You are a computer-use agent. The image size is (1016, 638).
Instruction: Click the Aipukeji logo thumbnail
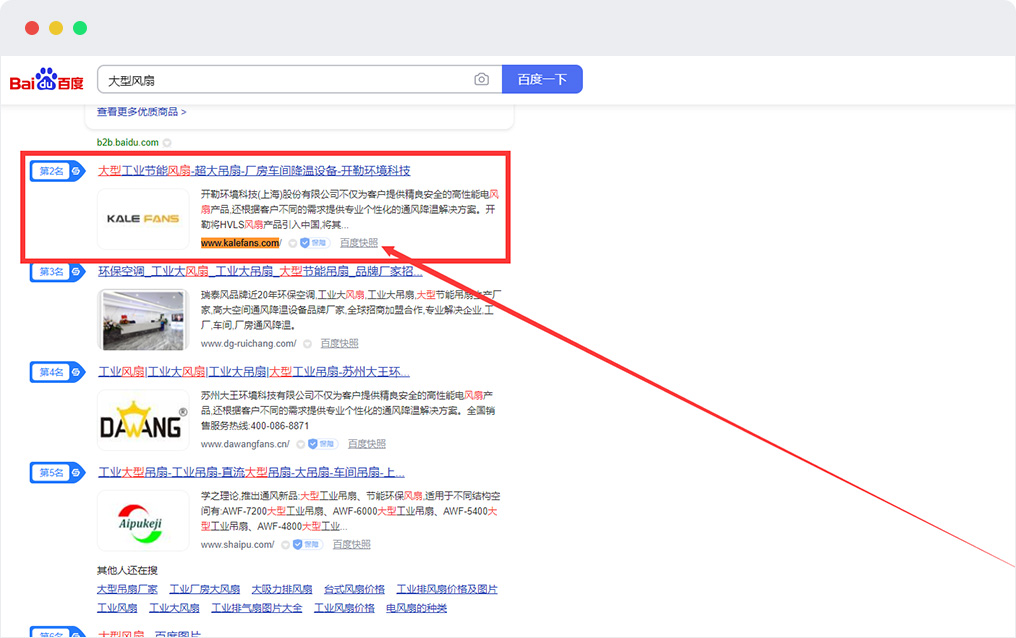click(x=143, y=520)
